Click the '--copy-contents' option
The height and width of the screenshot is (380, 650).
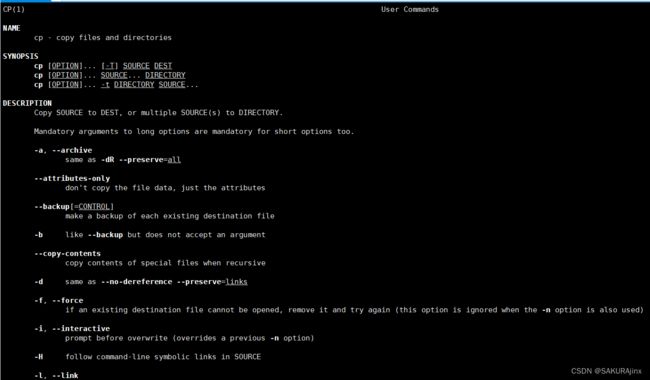click(x=68, y=253)
